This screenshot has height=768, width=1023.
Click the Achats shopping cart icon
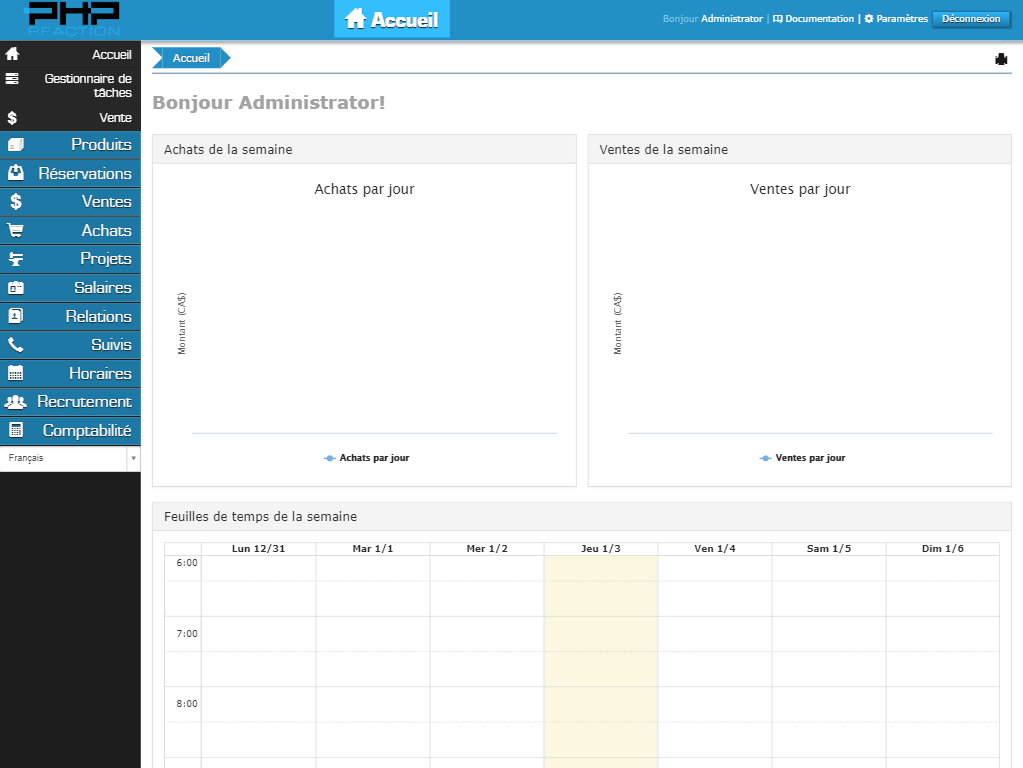tap(15, 231)
